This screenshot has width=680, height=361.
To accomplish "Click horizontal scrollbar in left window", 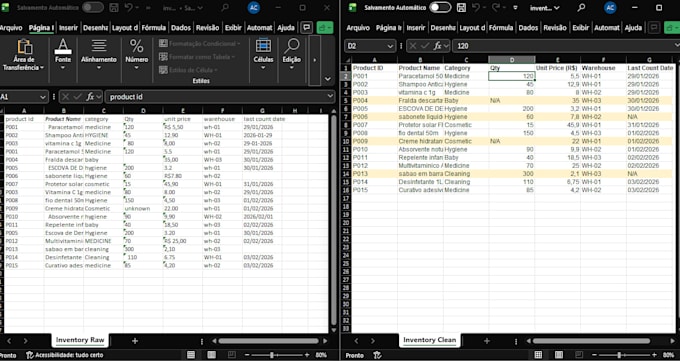I will (268, 341).
